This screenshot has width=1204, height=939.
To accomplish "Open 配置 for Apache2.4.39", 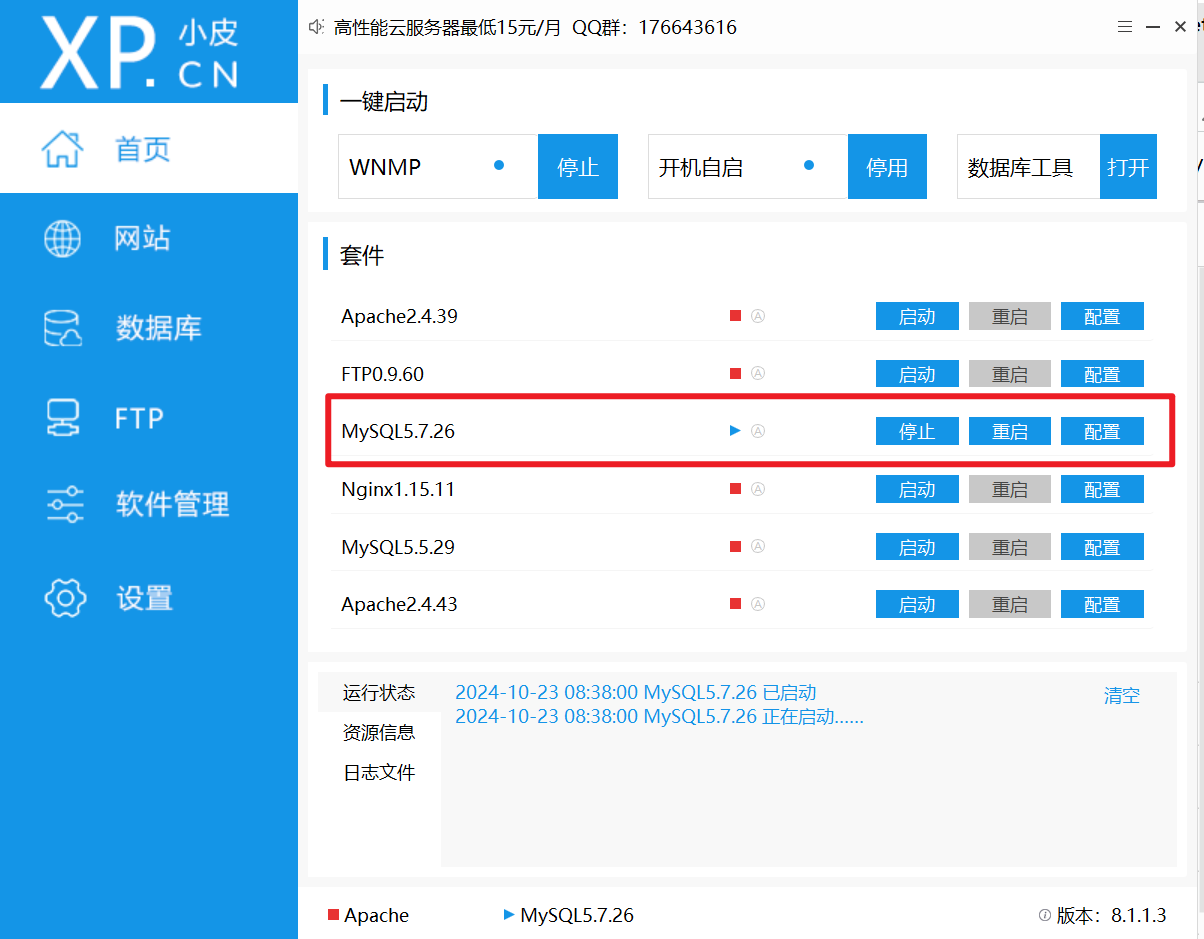I will tap(1102, 316).
